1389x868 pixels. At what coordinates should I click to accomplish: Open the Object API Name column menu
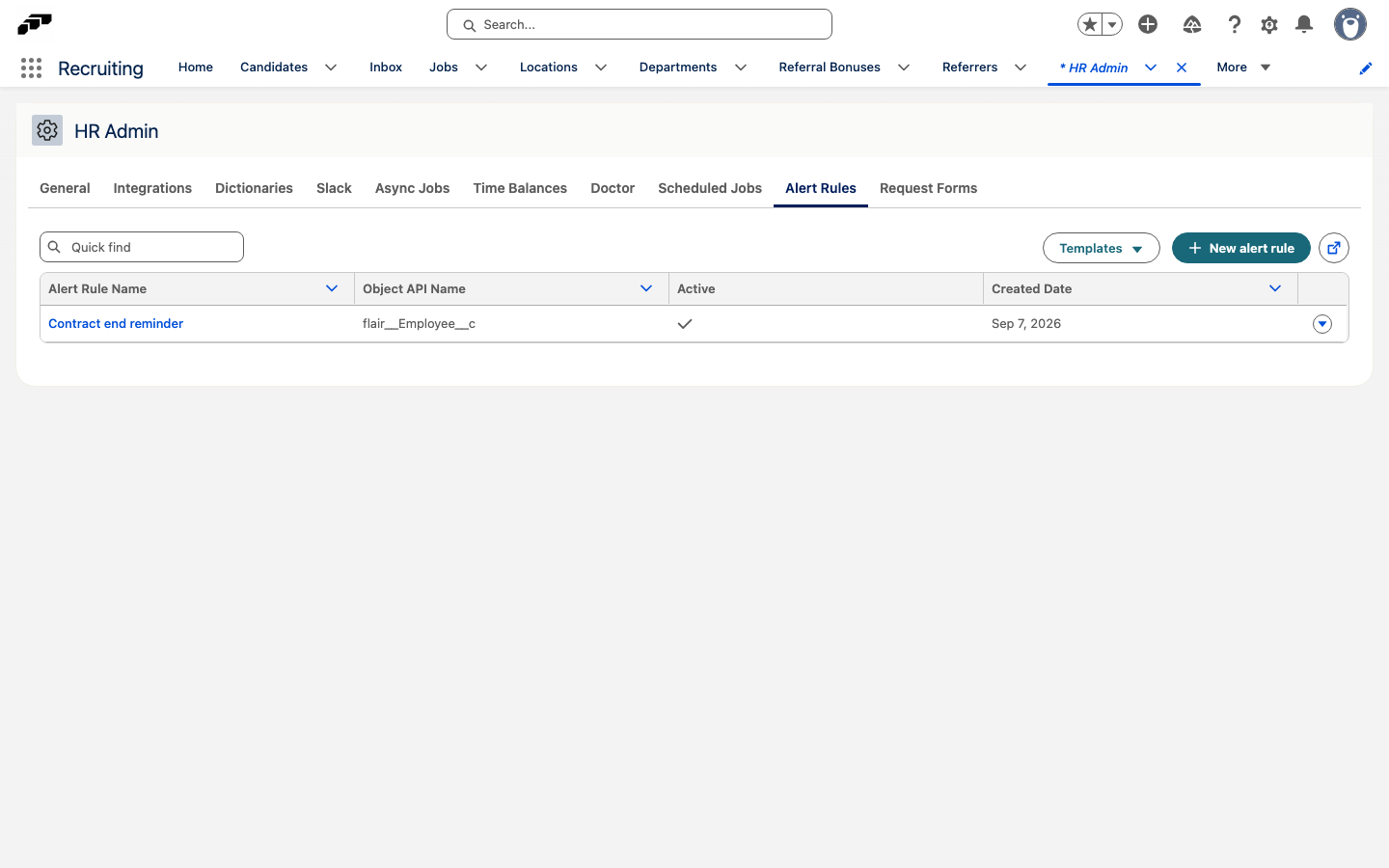coord(646,288)
